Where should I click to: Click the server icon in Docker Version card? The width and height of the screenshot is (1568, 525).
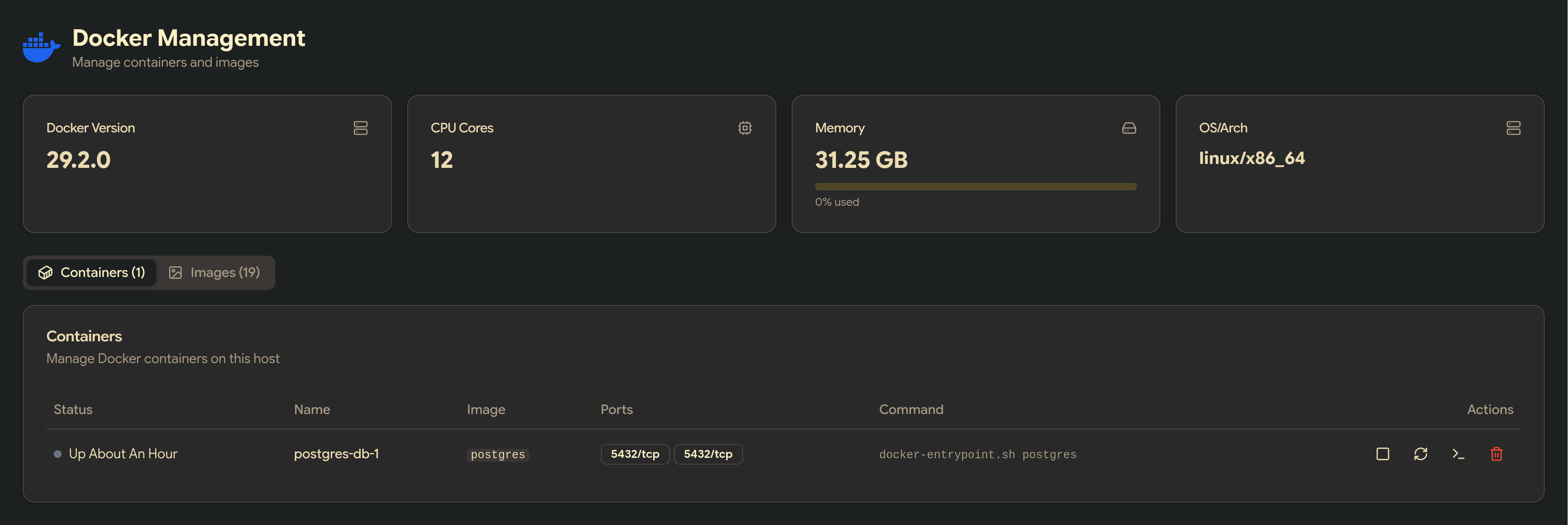[x=360, y=128]
